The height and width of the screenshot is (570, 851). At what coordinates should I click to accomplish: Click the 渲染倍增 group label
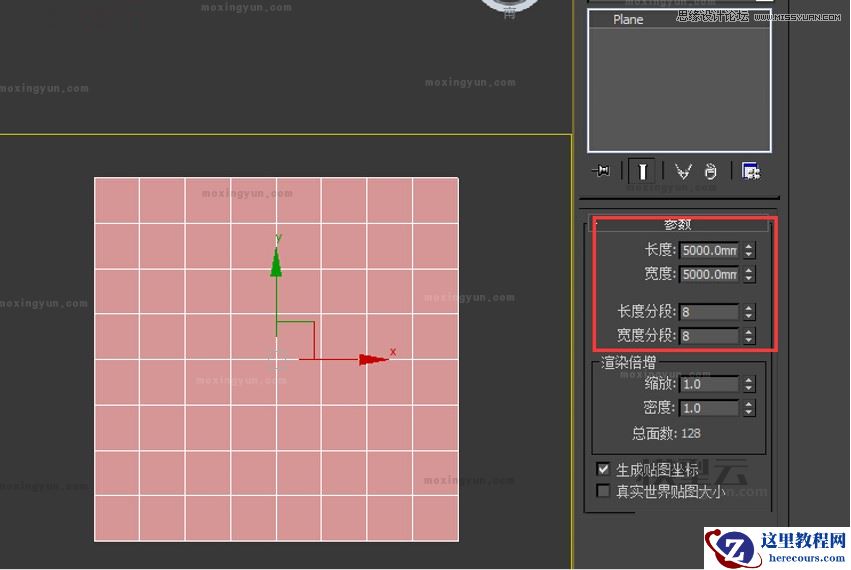[628, 362]
